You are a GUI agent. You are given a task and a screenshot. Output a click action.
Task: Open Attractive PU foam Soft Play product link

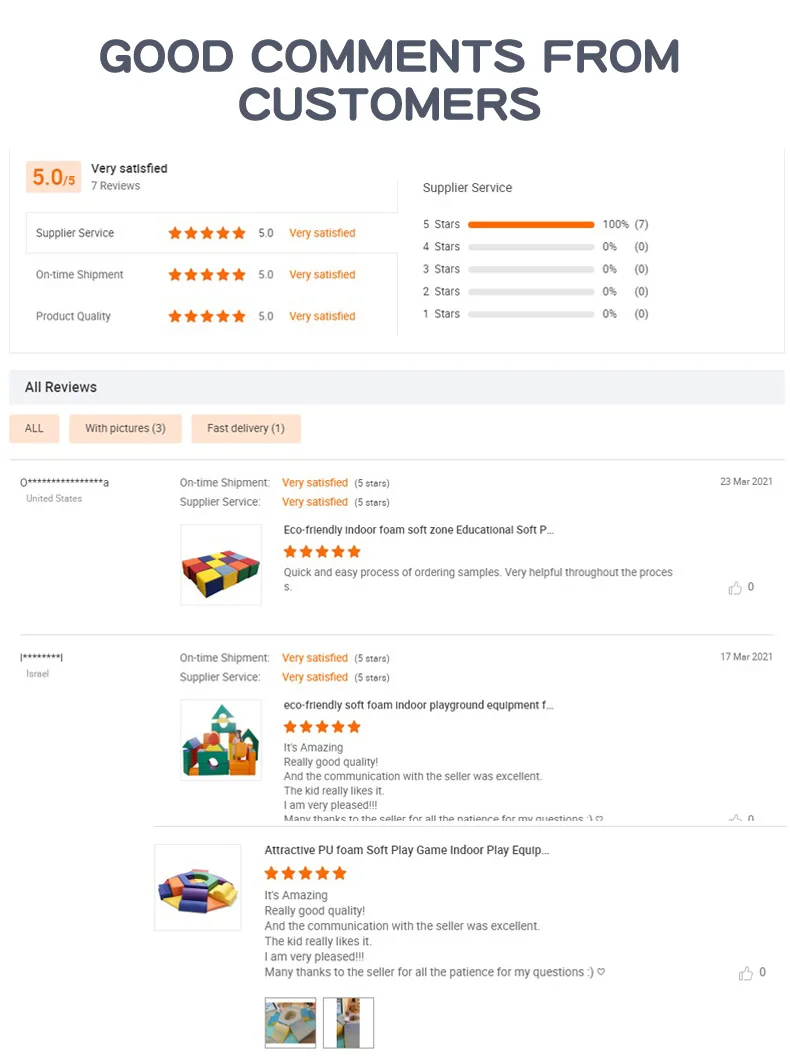(406, 850)
